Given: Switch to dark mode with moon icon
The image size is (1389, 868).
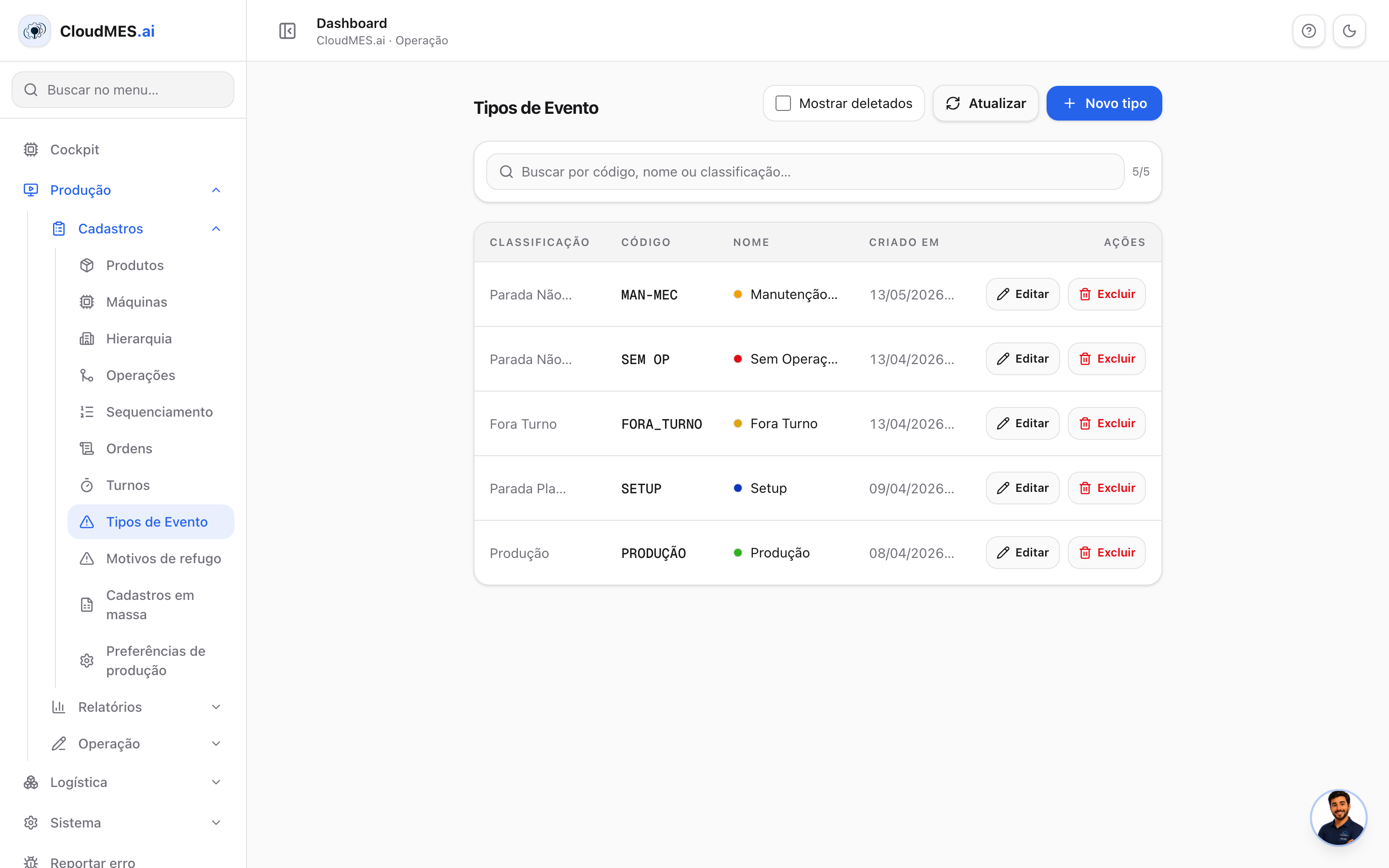Looking at the screenshot, I should click(1349, 31).
